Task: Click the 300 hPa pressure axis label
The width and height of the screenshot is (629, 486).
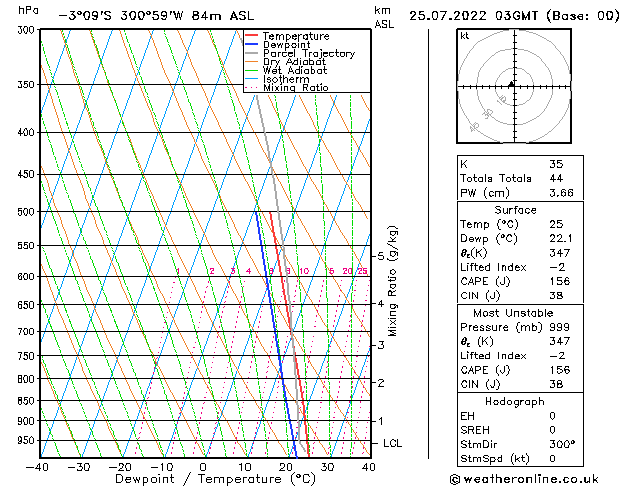Action: [28, 30]
